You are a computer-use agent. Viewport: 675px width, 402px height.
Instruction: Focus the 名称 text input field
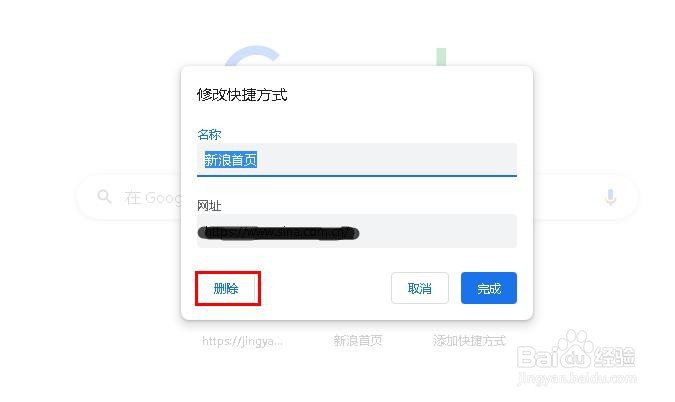coord(356,160)
